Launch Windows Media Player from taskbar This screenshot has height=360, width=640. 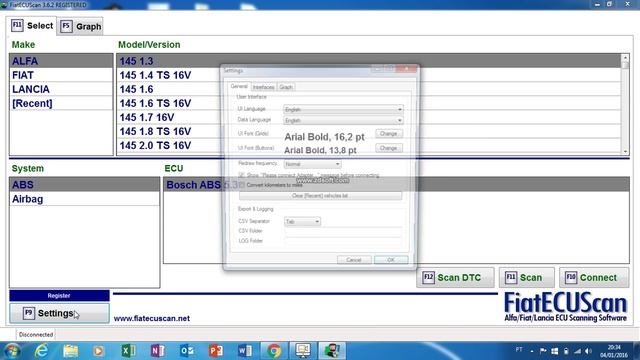pos(98,351)
